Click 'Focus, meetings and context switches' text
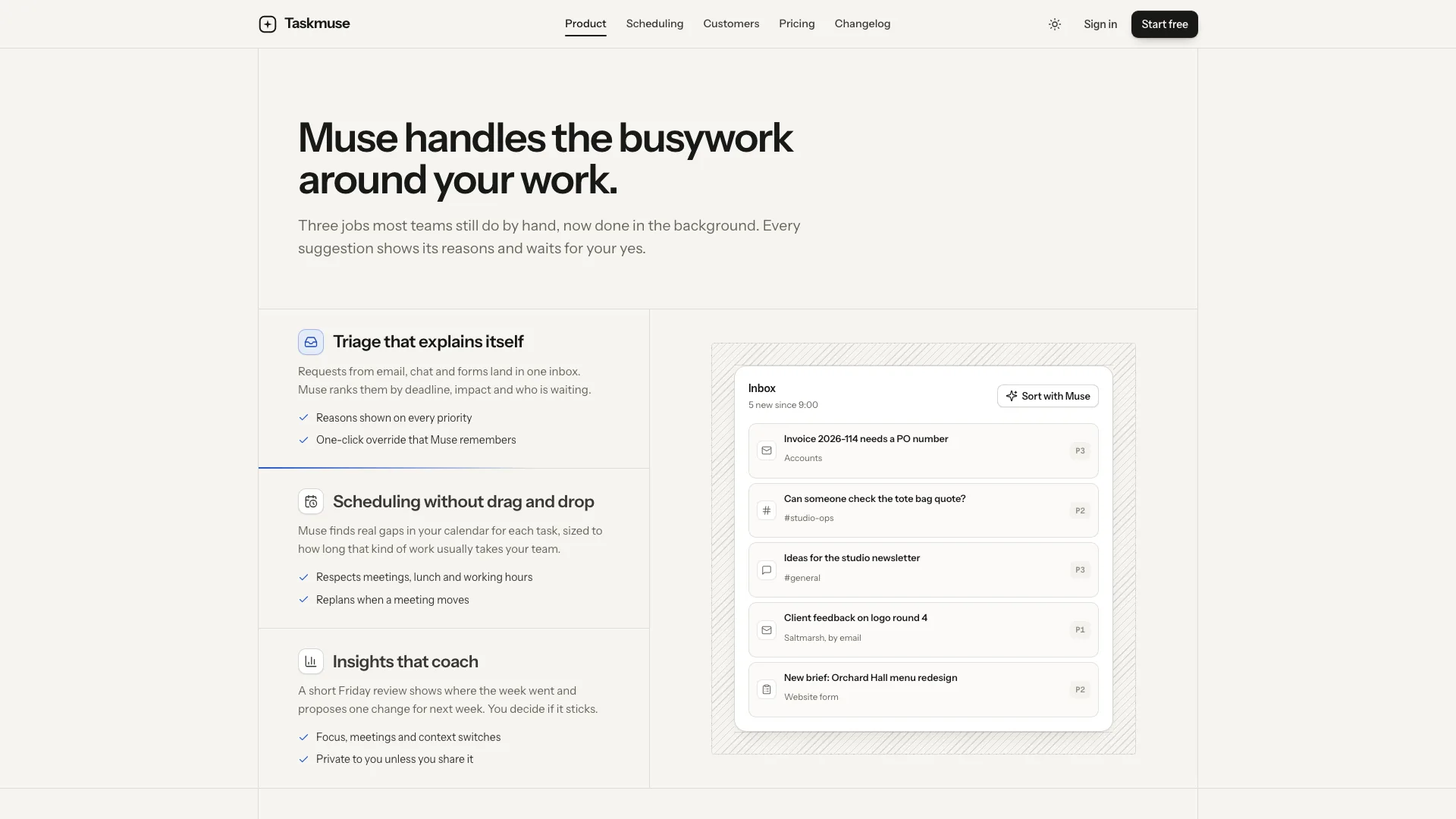 (x=408, y=737)
